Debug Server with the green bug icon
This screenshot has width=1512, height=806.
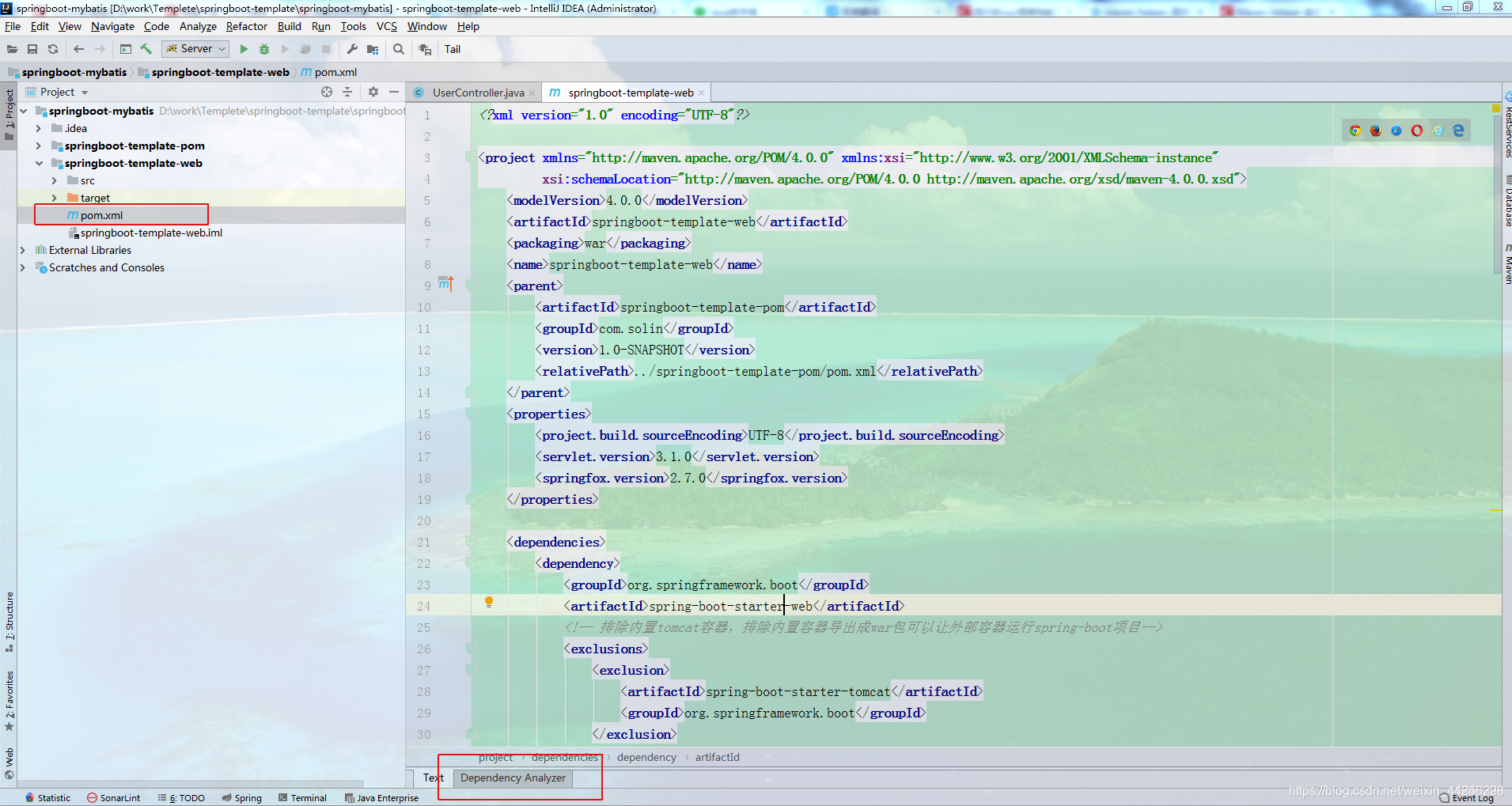click(264, 49)
